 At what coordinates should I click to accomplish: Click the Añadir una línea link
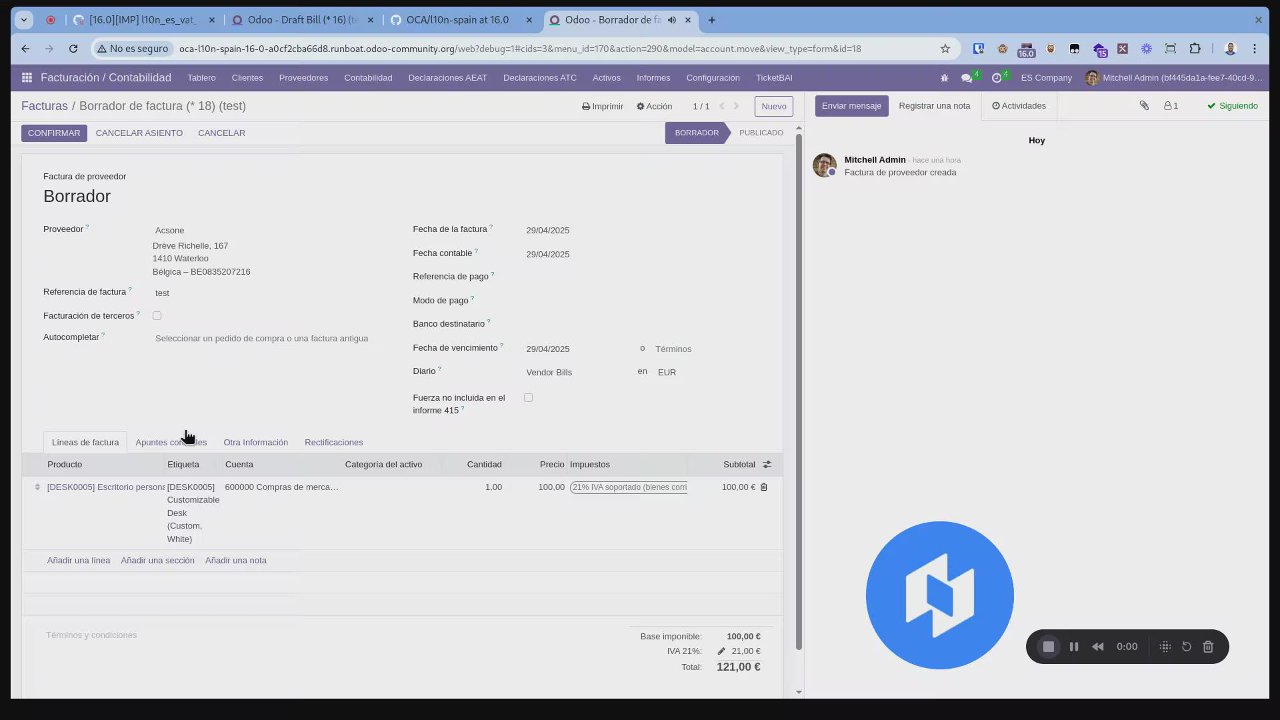point(78,560)
